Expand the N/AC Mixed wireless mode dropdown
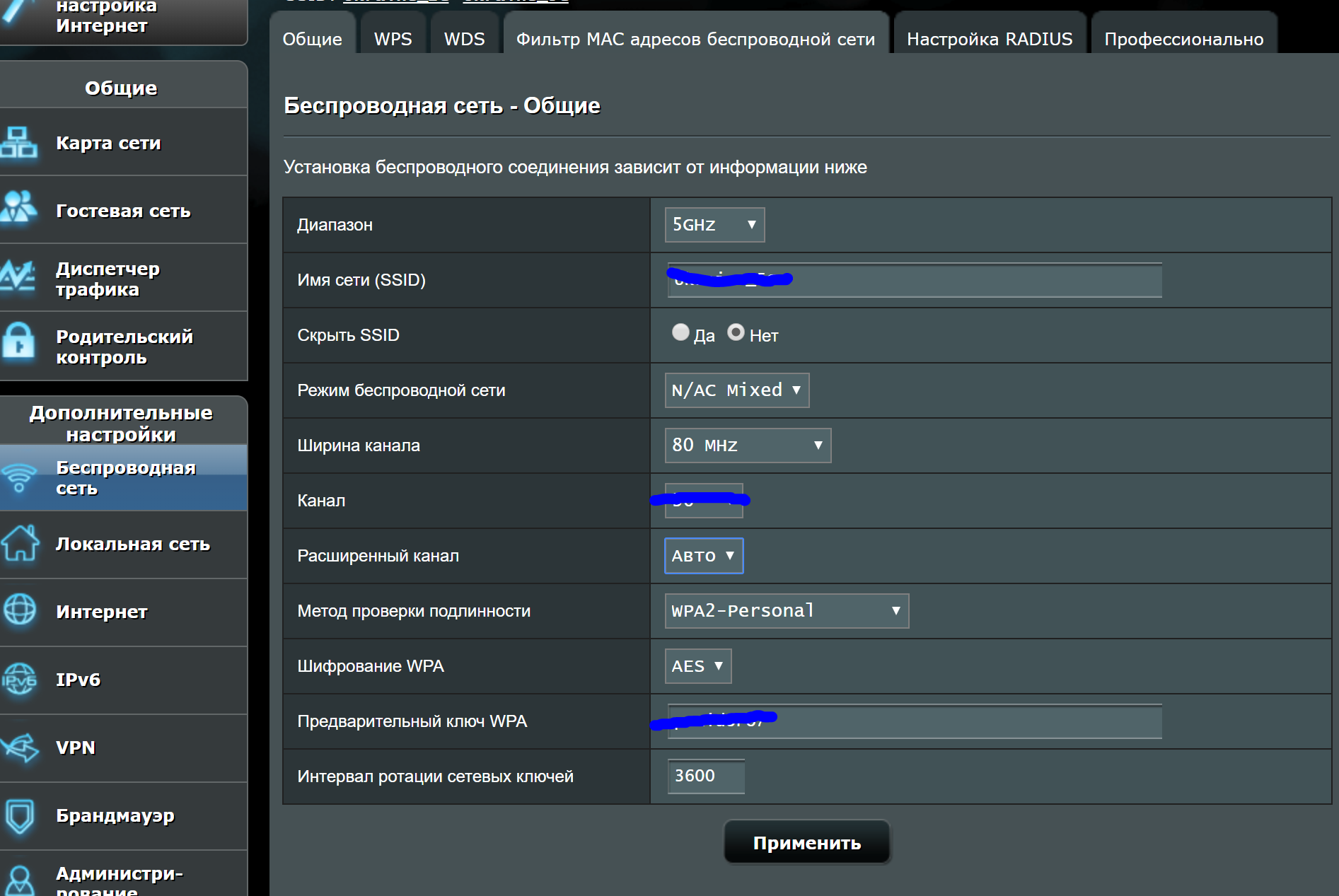The image size is (1339, 896). 736,390
